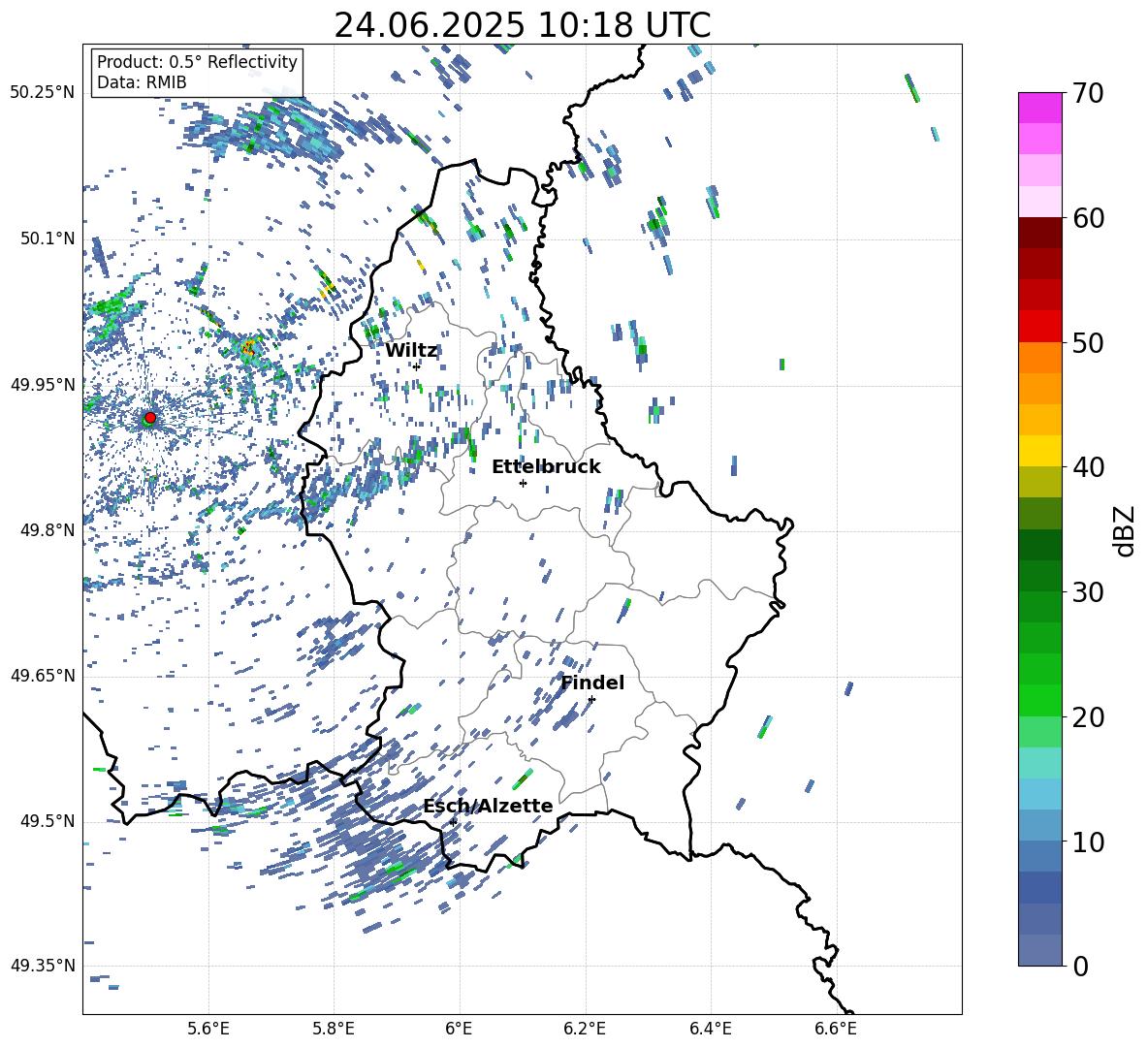Click the dBZ colorbar axis label
The height and width of the screenshot is (1048, 1148).
(1126, 530)
